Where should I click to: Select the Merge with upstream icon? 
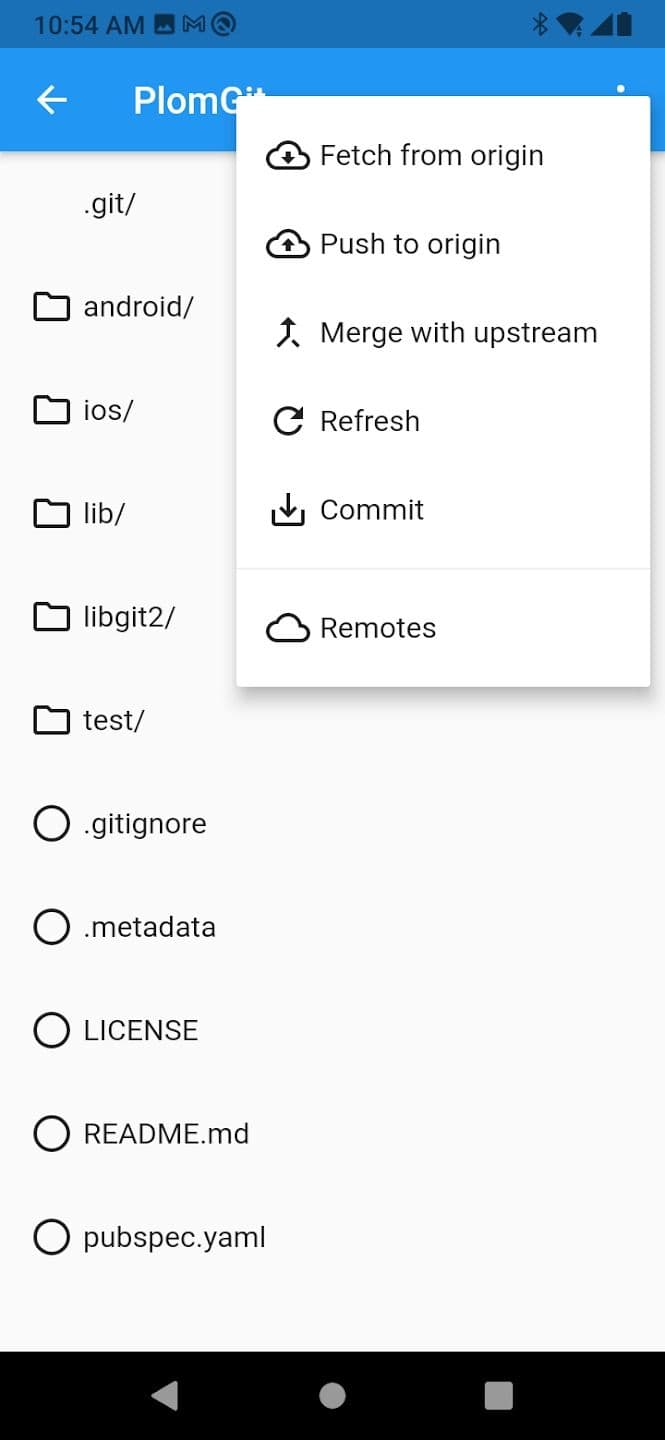coord(288,332)
